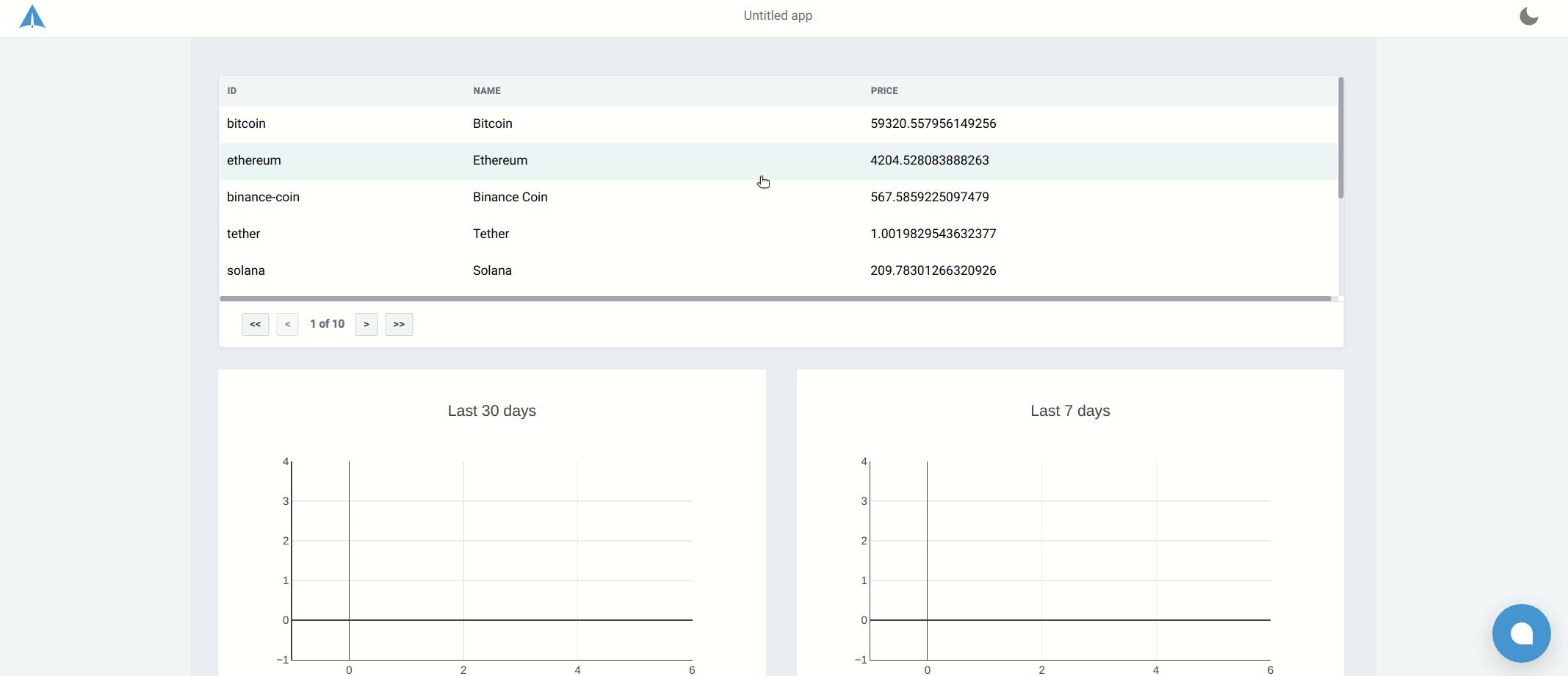Click the 'Last 30 days' chart title

pyautogui.click(x=492, y=411)
